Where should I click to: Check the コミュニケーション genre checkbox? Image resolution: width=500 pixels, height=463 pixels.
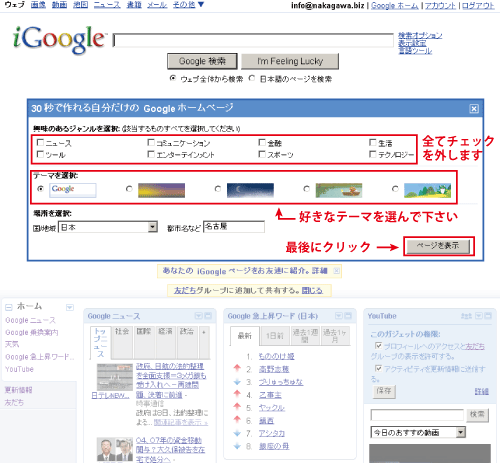pos(151,143)
